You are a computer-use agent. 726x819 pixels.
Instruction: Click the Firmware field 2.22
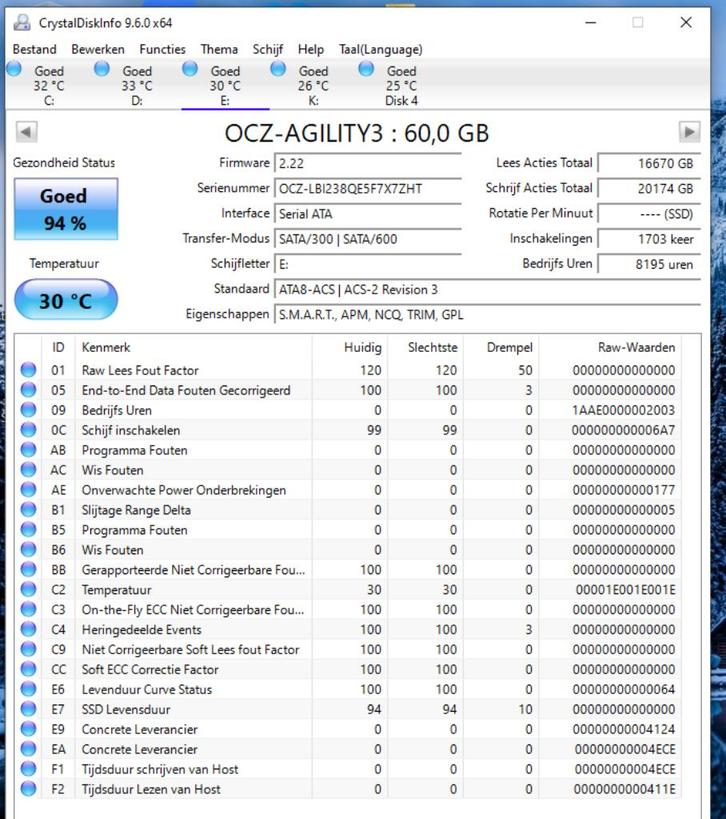[368, 163]
